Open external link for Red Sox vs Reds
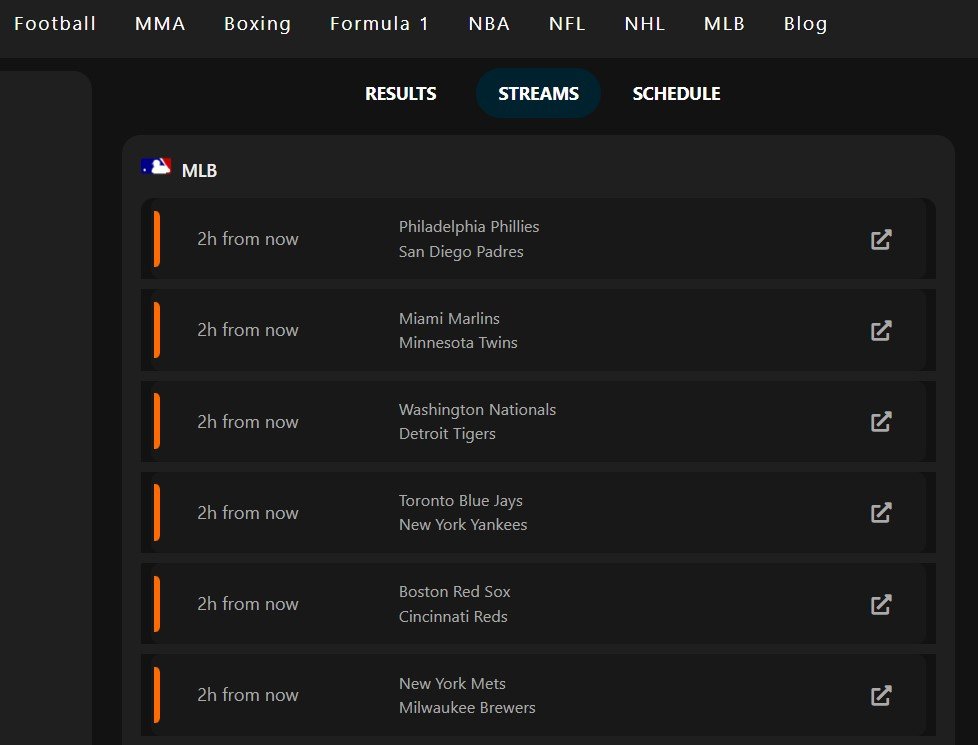 881,604
